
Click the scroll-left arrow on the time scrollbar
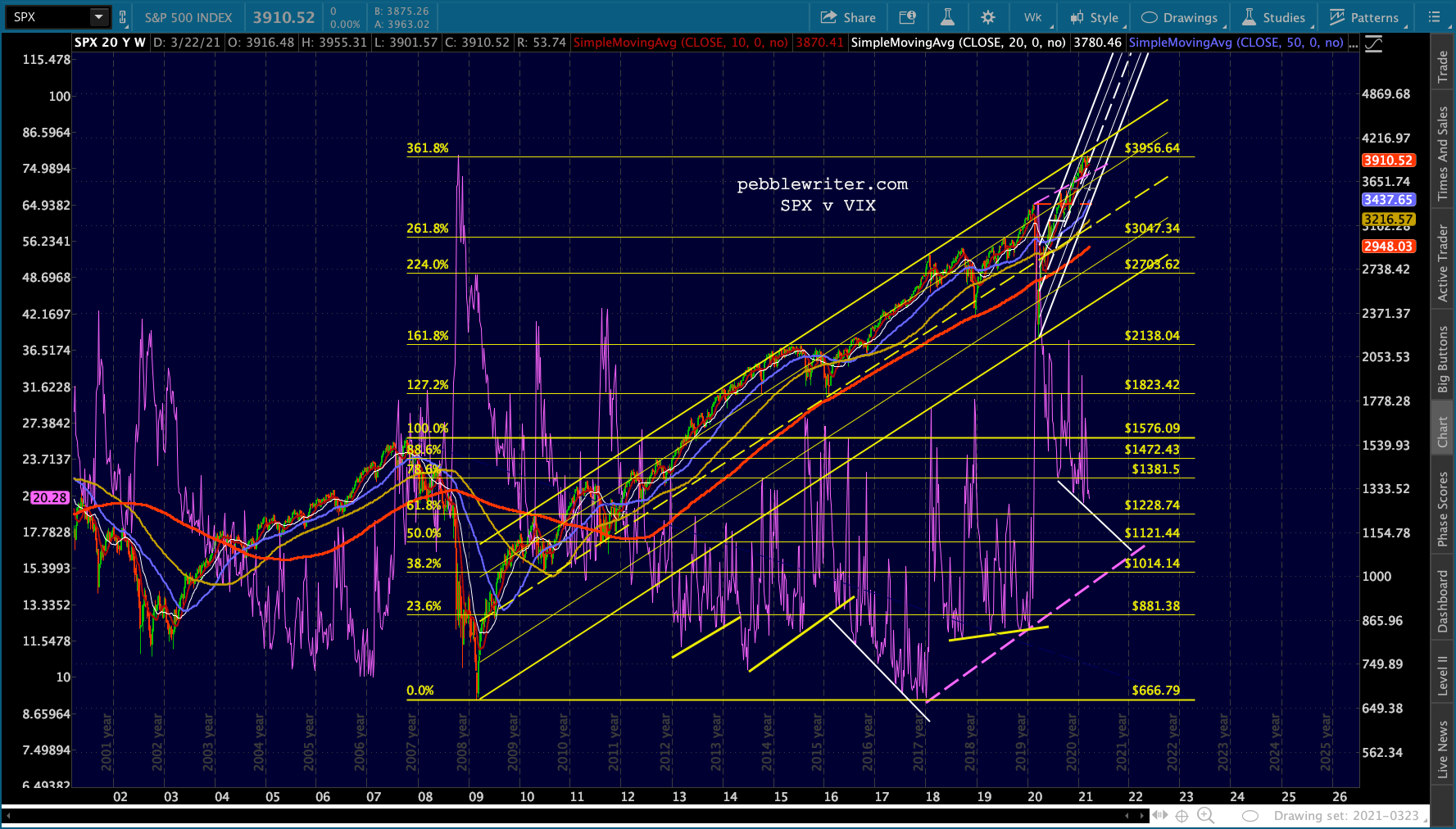coord(1127,815)
